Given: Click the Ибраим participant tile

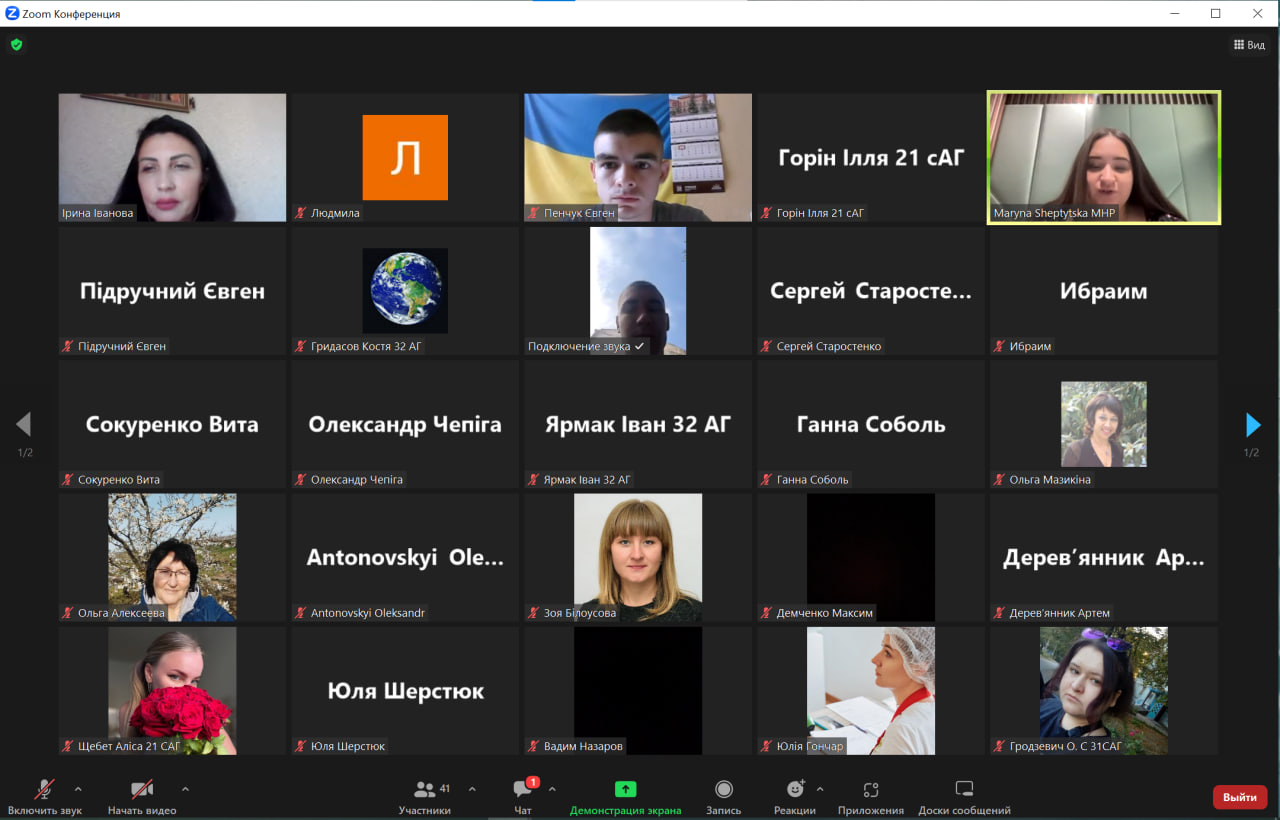Looking at the screenshot, I should pos(1104,291).
